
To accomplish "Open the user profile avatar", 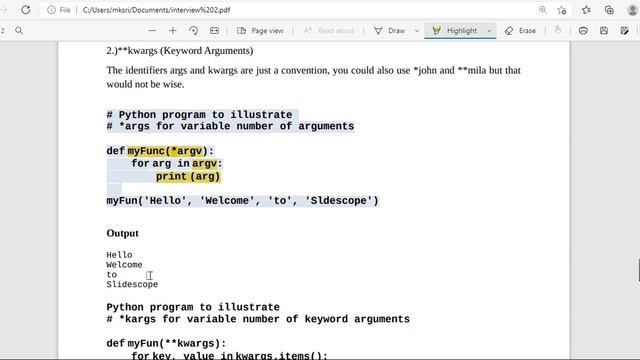I will [632, 10].
